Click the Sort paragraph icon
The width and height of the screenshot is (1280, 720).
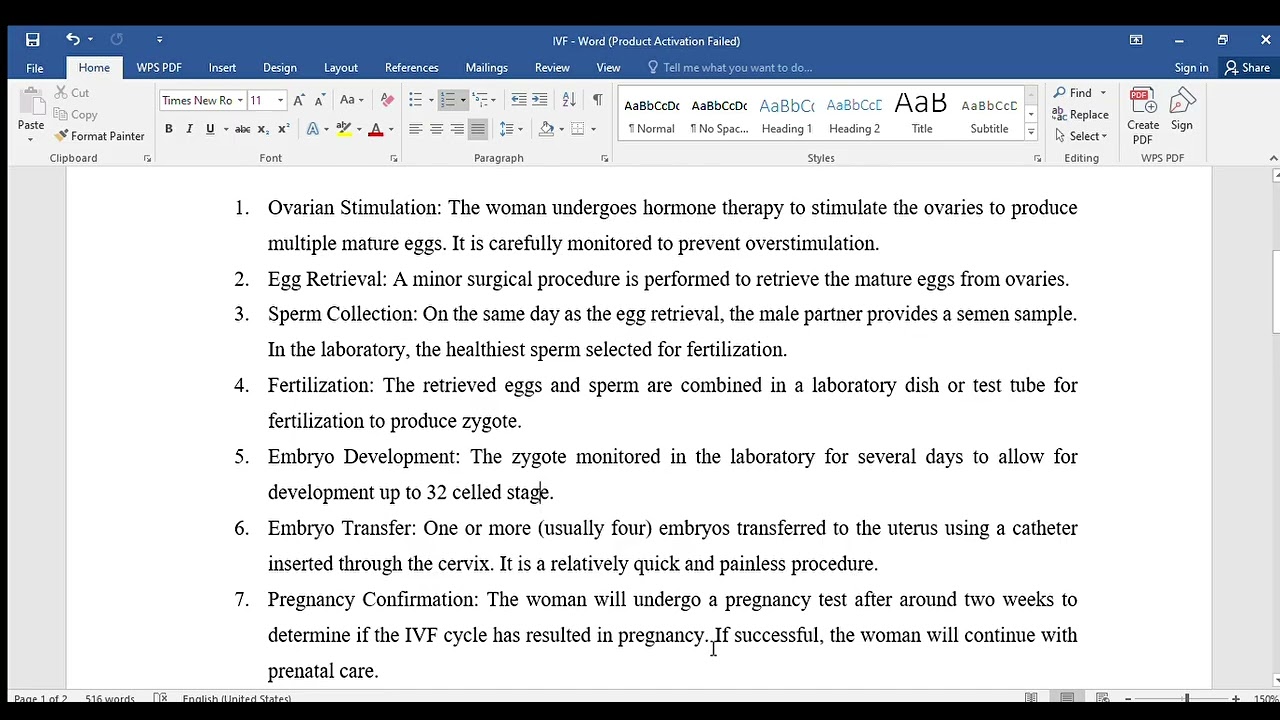569,100
